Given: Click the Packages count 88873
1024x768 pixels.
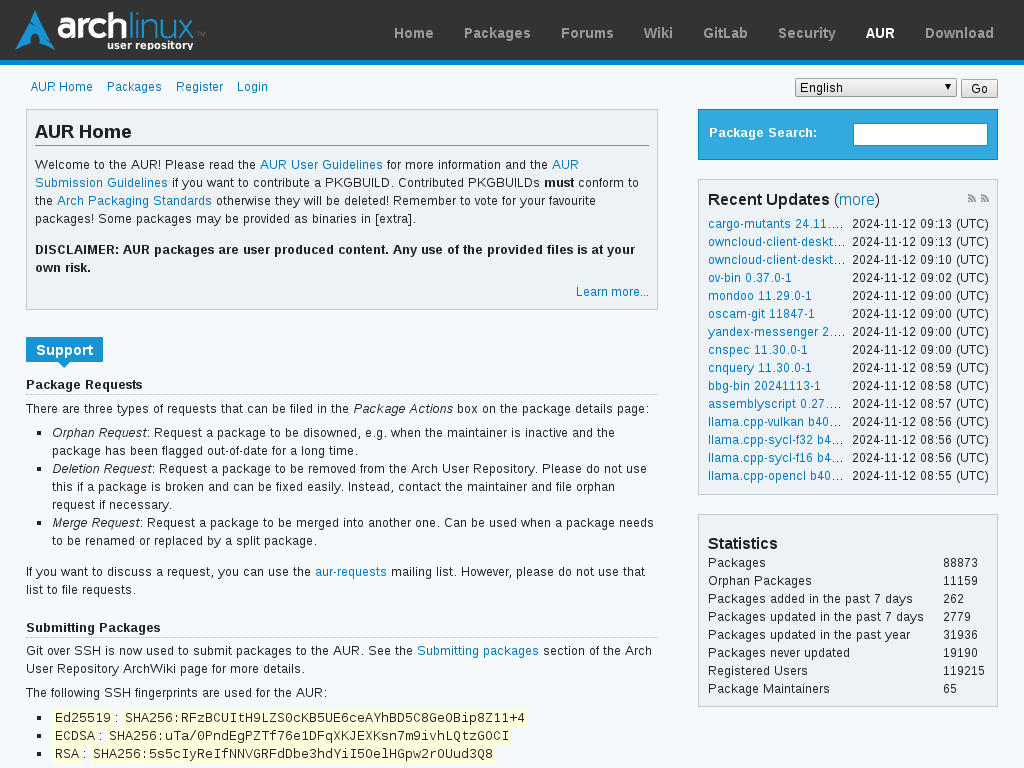Looking at the screenshot, I should 960,563.
